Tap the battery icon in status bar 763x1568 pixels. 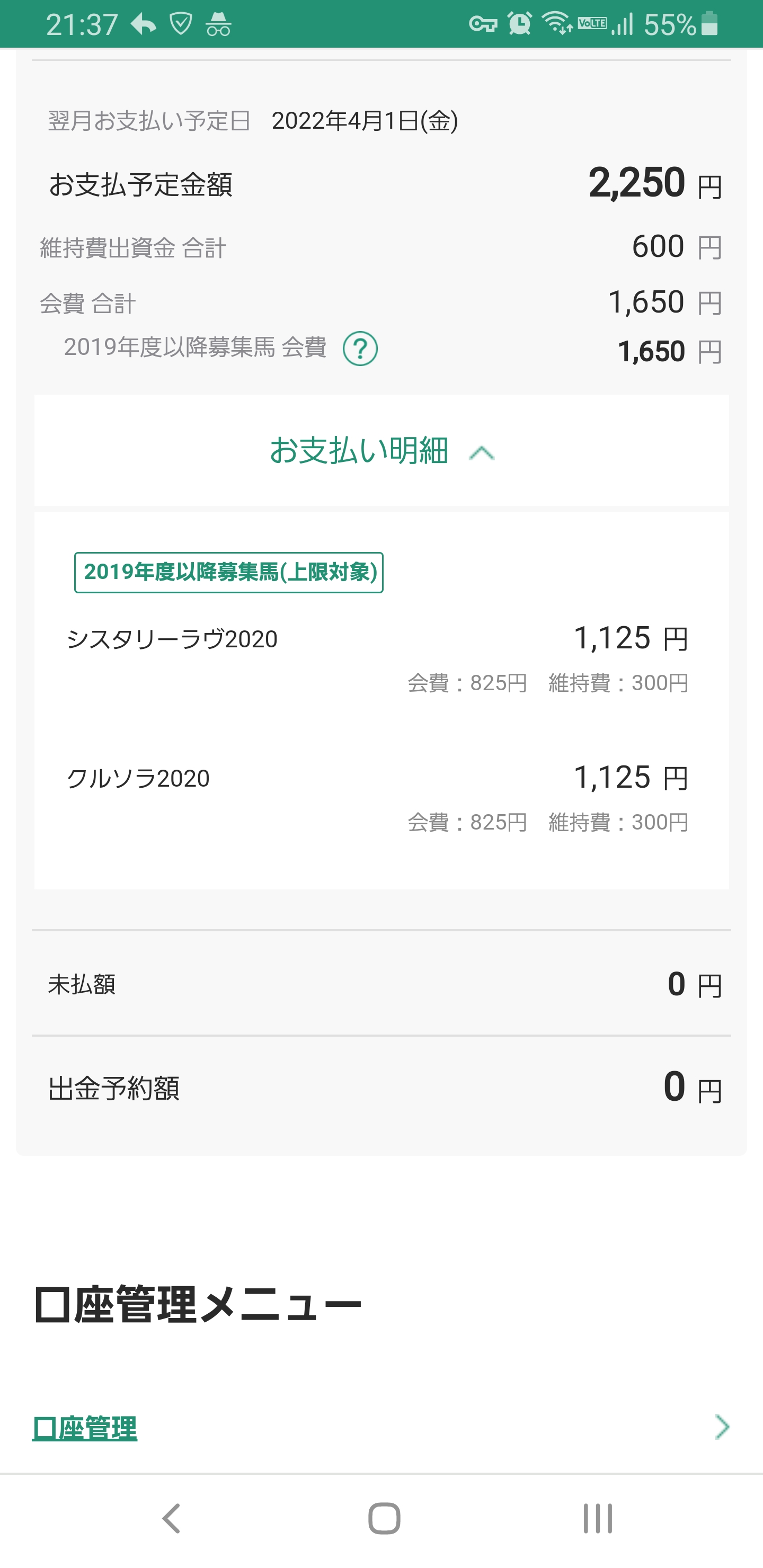(x=710, y=24)
